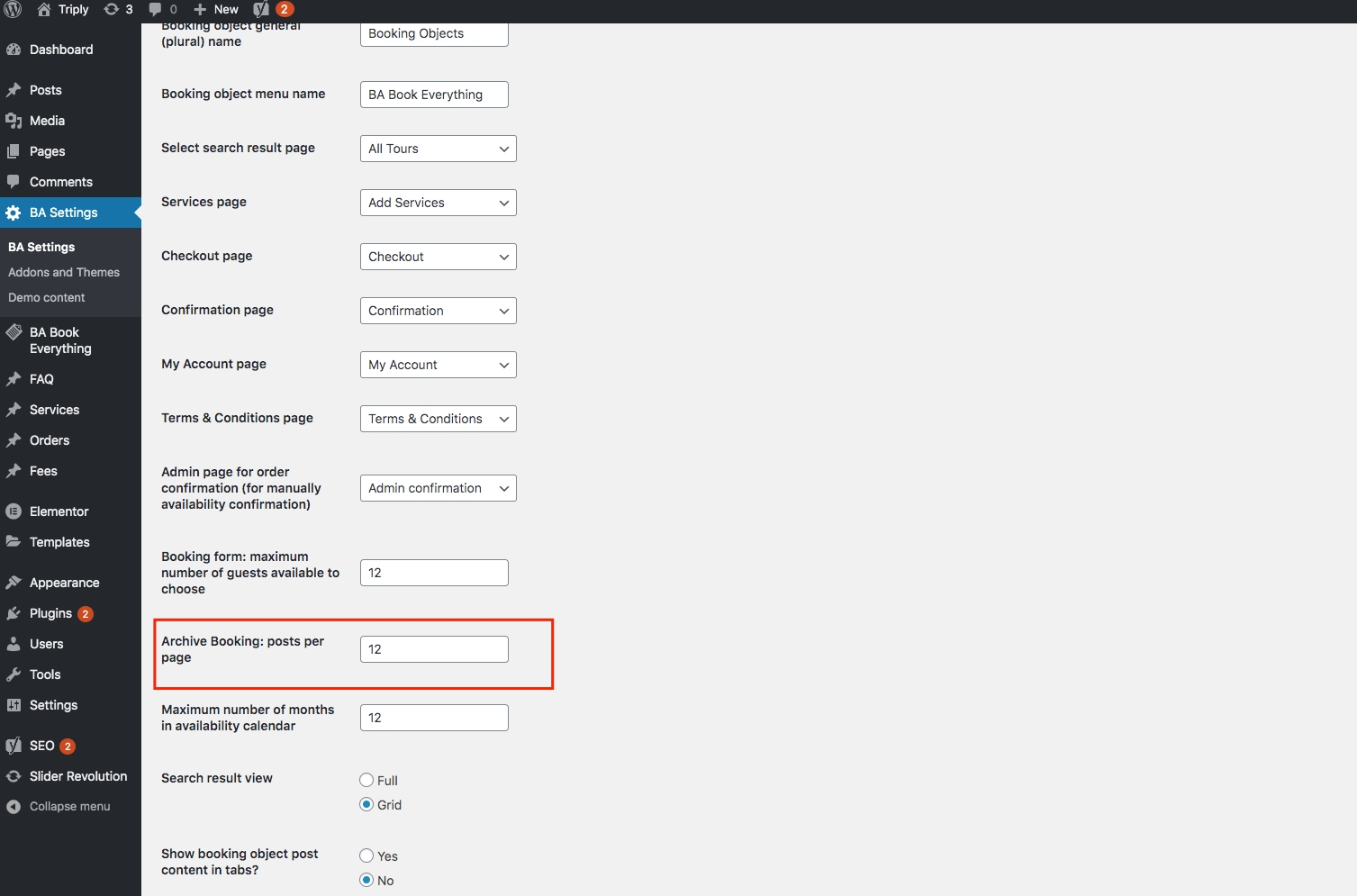
Task: Open comments bubble icon in admin bar
Action: [156, 10]
